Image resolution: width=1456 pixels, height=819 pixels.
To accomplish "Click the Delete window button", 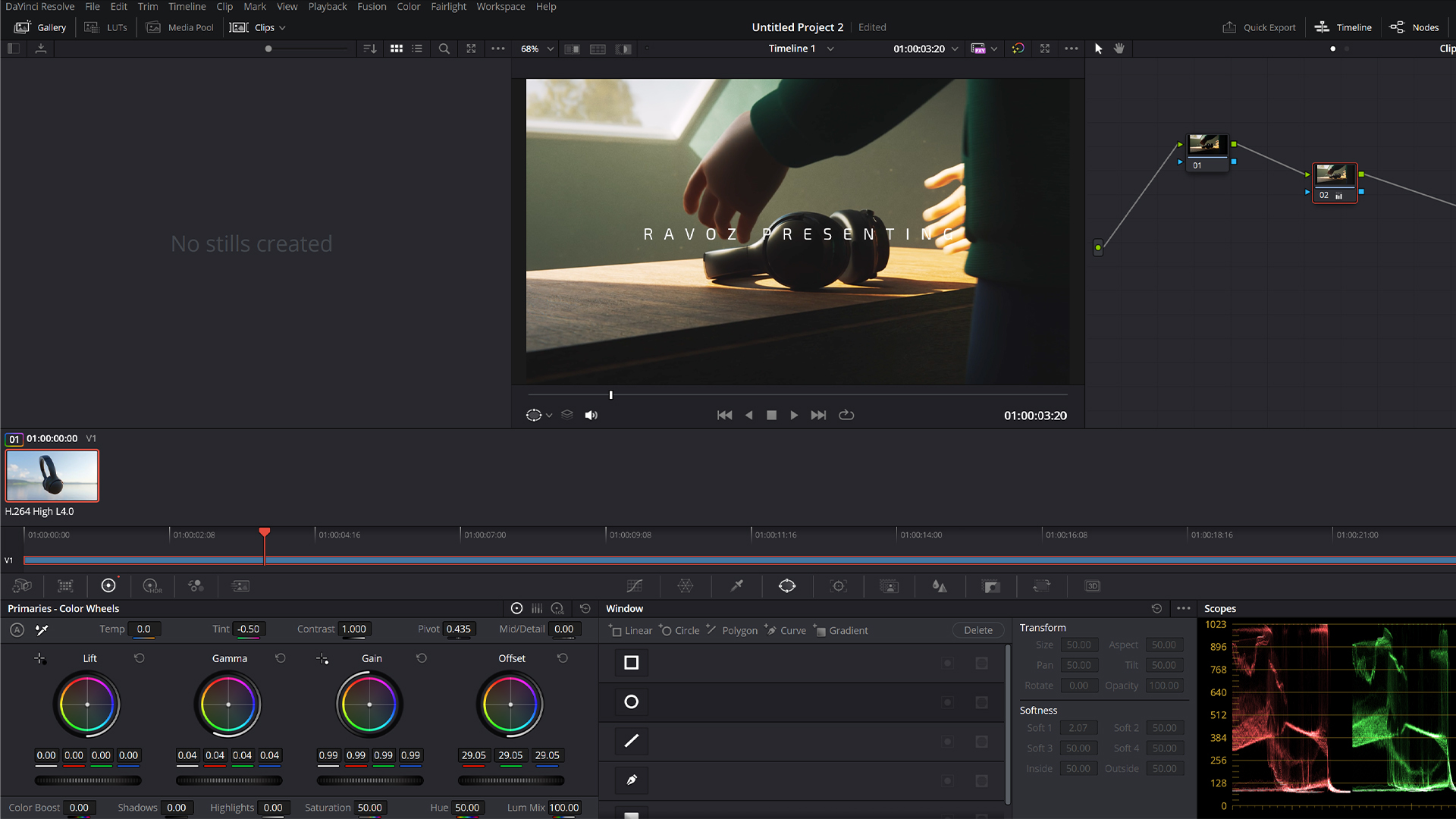I will click(x=978, y=630).
